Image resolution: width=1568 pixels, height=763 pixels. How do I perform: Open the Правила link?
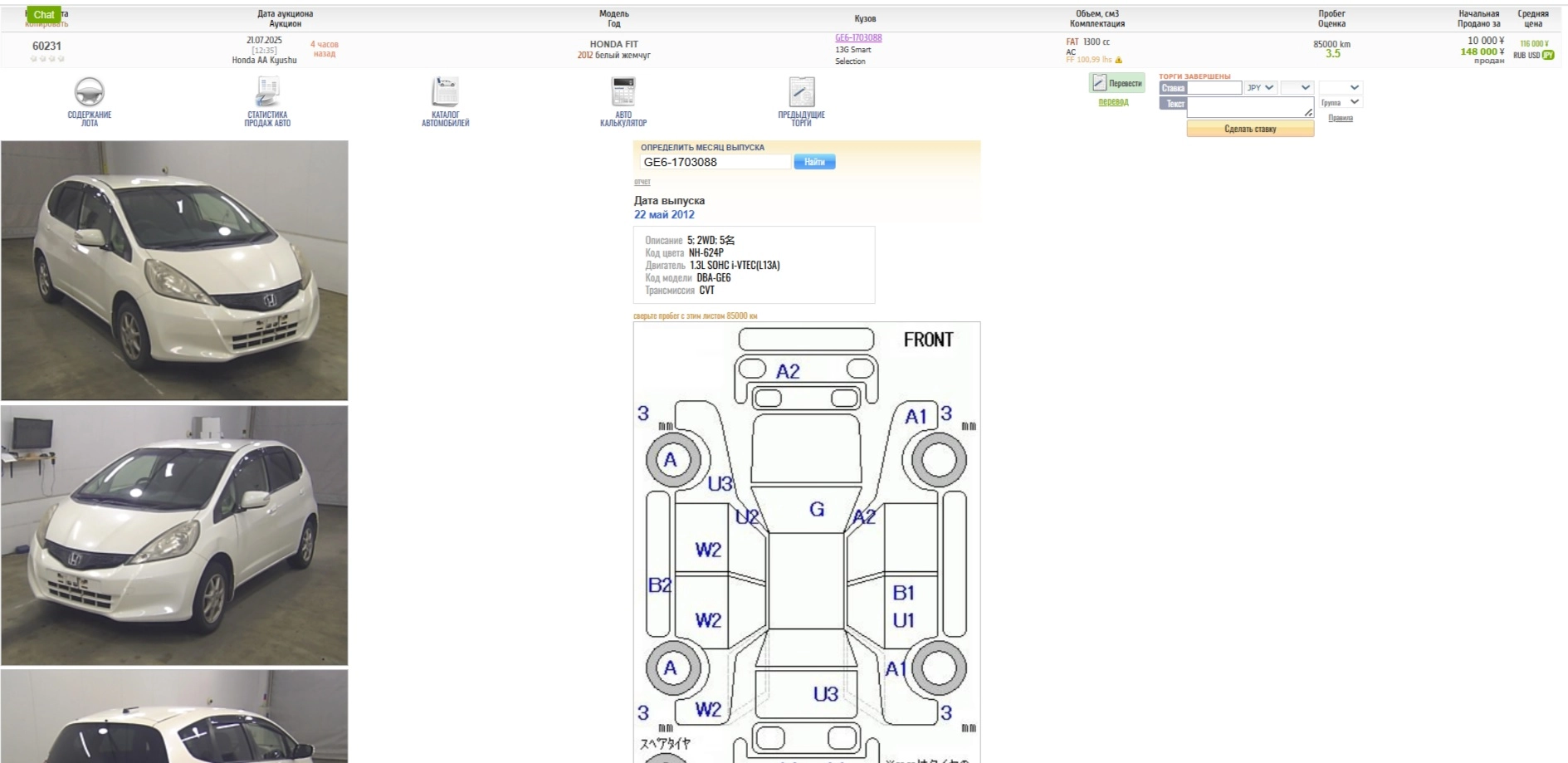point(1341,118)
